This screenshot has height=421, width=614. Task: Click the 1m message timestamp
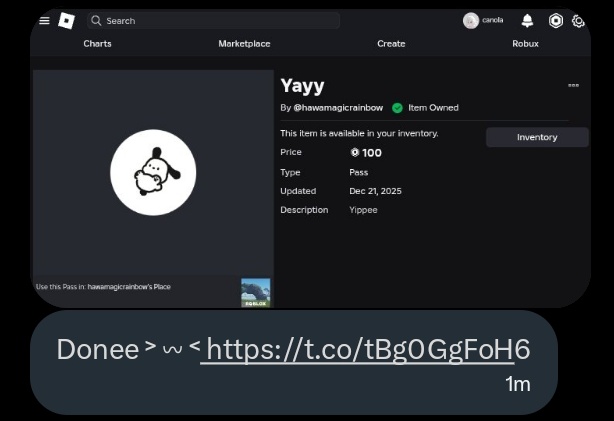[x=517, y=384]
